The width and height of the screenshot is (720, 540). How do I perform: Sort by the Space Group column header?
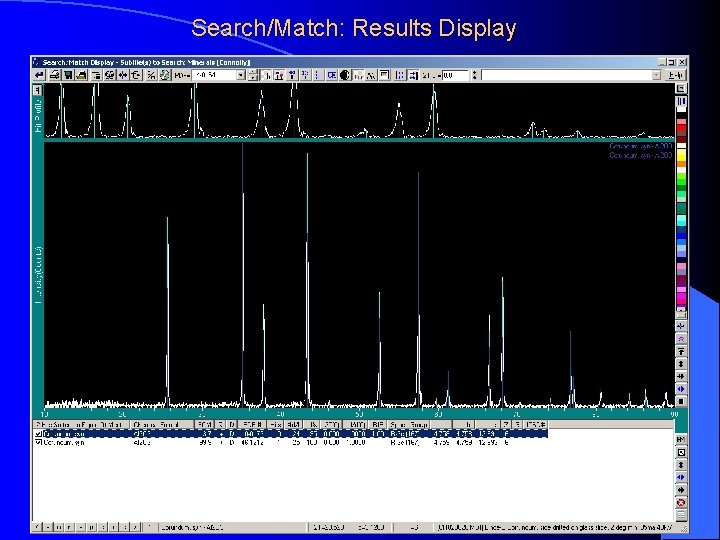coord(408,425)
